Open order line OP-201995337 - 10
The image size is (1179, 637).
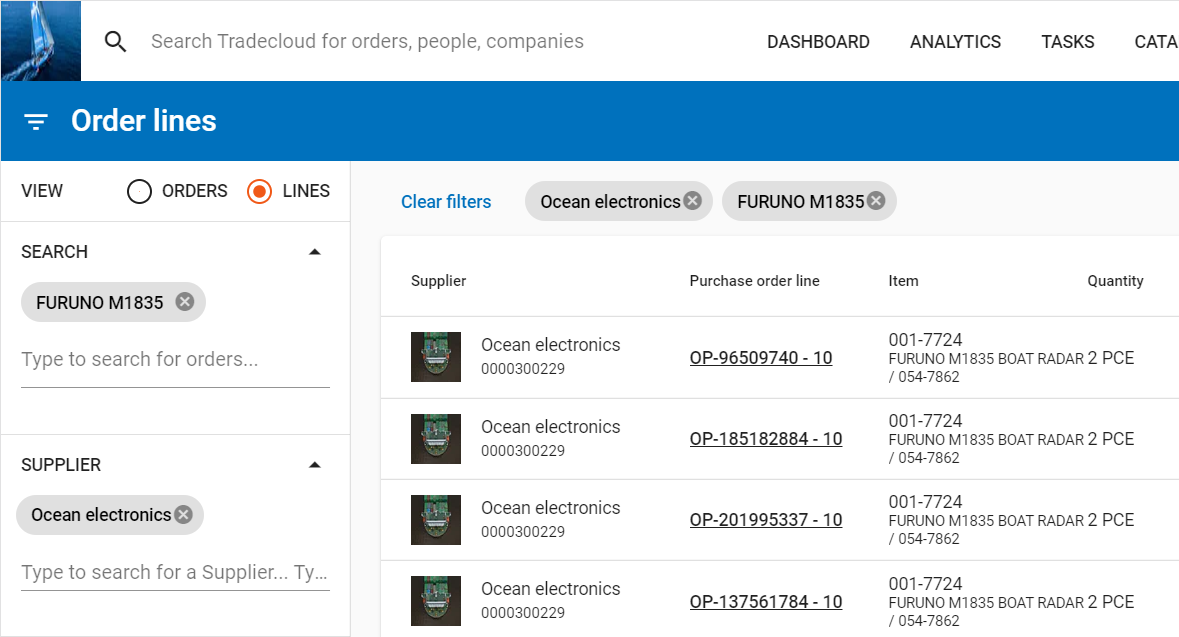(765, 520)
